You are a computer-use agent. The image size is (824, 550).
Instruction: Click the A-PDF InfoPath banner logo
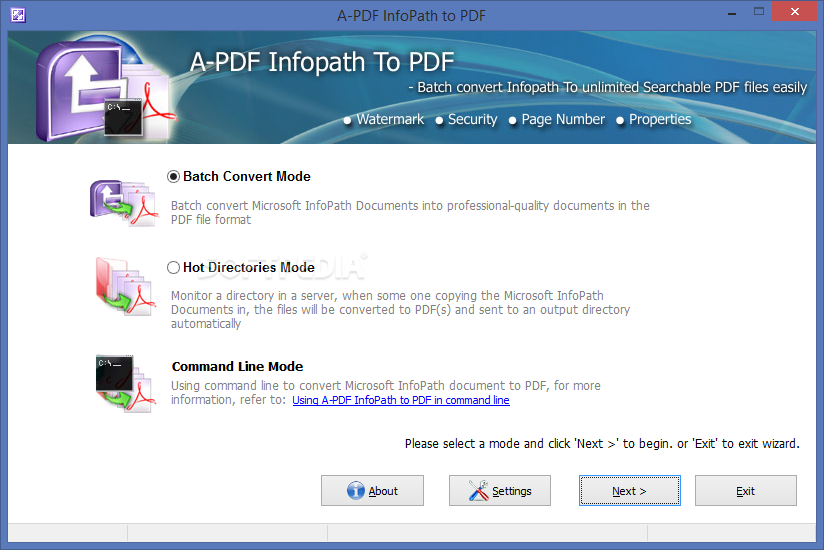105,88
